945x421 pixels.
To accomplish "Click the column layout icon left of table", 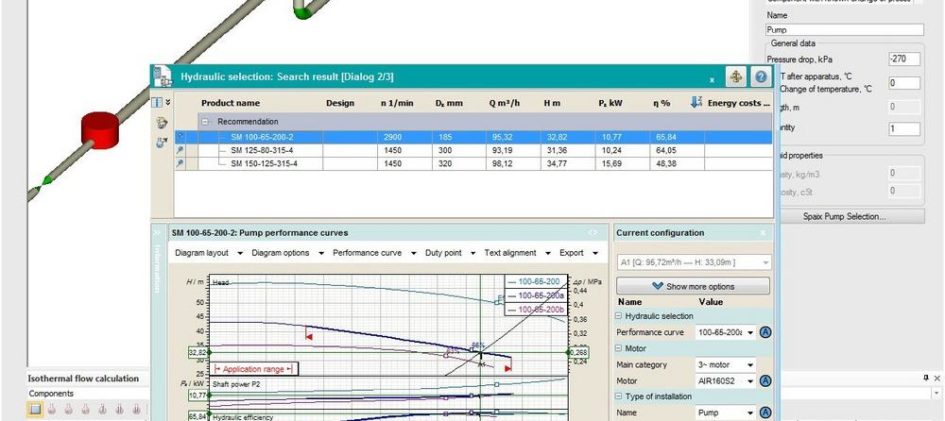I will coord(158,103).
